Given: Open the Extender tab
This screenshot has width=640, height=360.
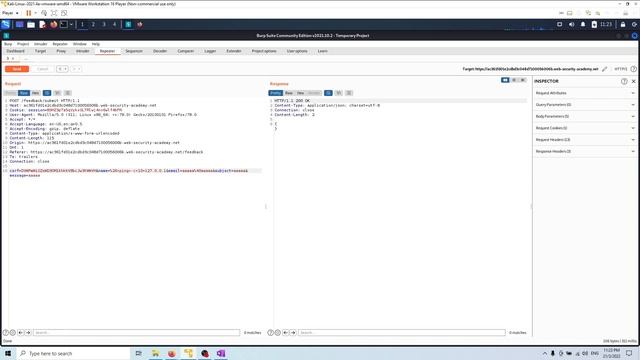Looking at the screenshot, I should (234, 51).
